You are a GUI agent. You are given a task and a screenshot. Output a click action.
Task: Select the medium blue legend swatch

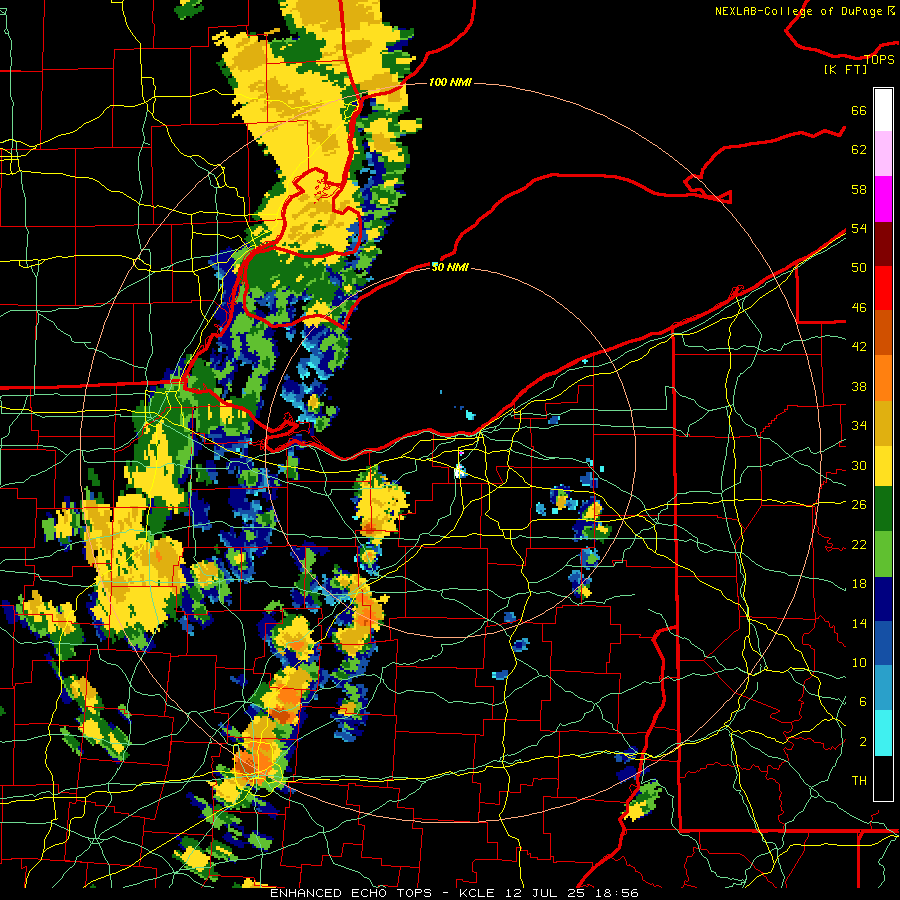[883, 643]
